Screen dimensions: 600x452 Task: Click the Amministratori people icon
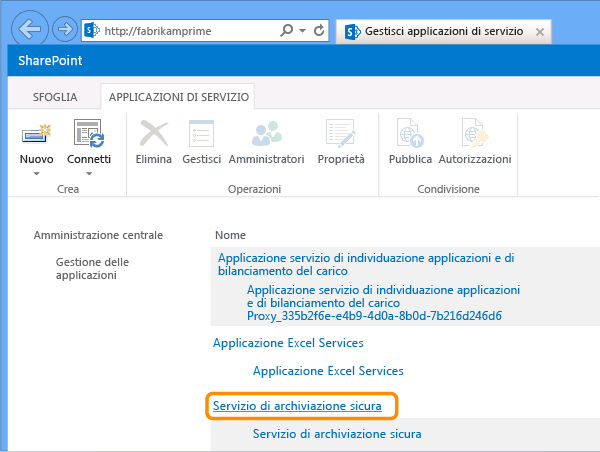click(267, 133)
